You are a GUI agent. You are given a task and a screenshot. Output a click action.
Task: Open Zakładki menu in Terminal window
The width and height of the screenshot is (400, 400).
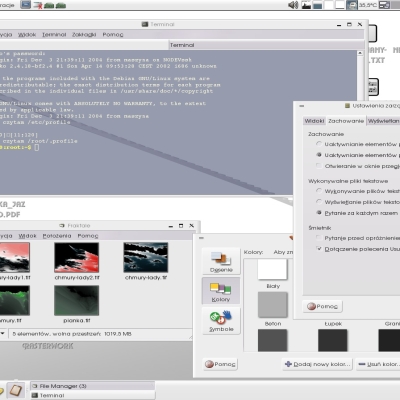(84, 35)
